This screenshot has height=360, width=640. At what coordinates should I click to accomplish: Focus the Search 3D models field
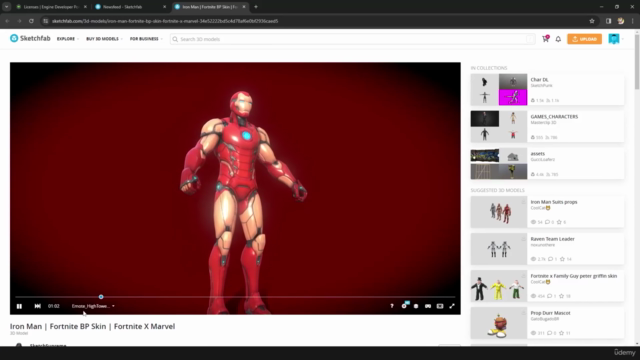(x=353, y=39)
